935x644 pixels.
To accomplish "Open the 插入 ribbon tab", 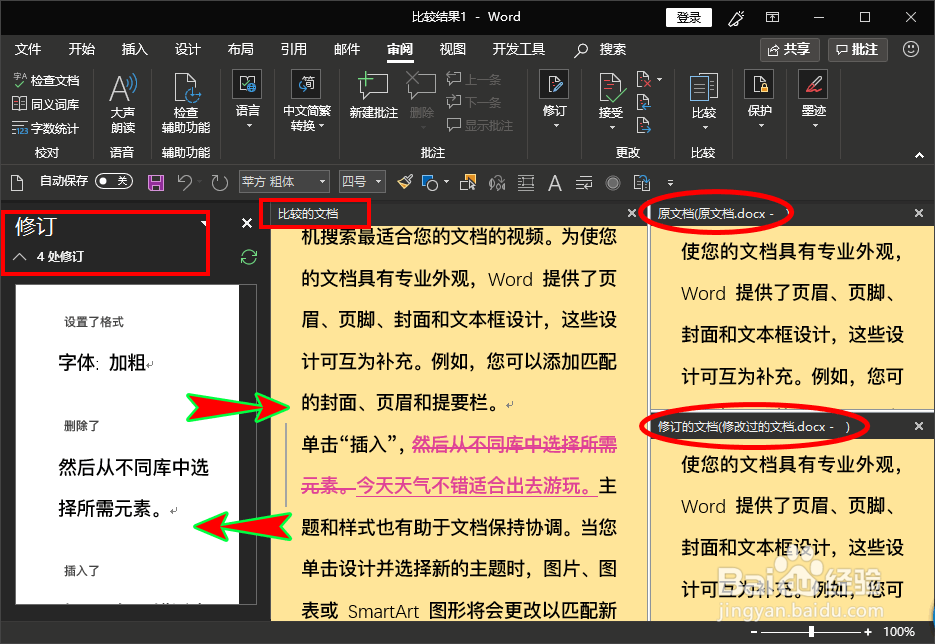I will point(135,48).
